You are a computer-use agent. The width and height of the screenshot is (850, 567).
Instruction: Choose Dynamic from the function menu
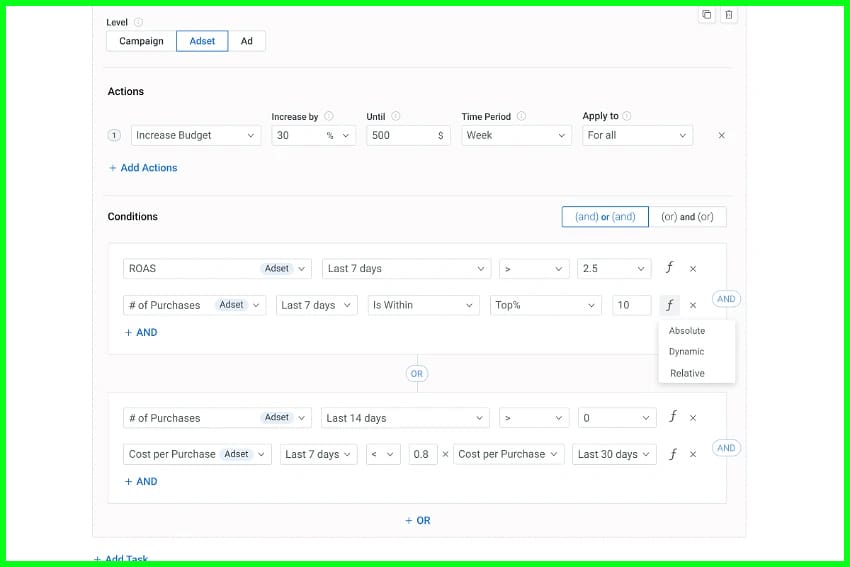coord(686,352)
